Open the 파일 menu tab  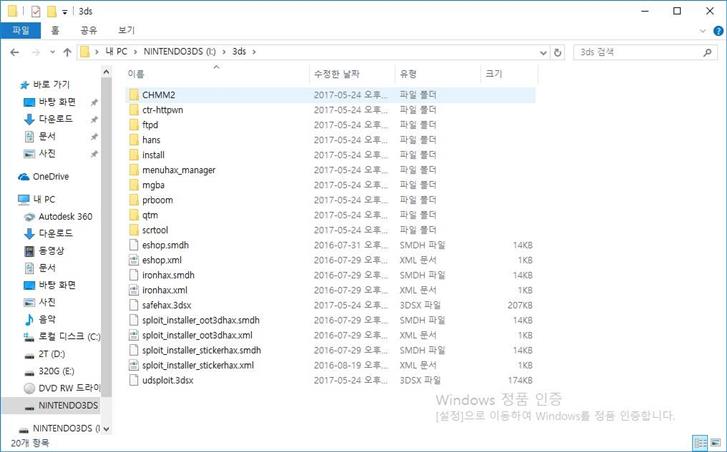(20, 31)
